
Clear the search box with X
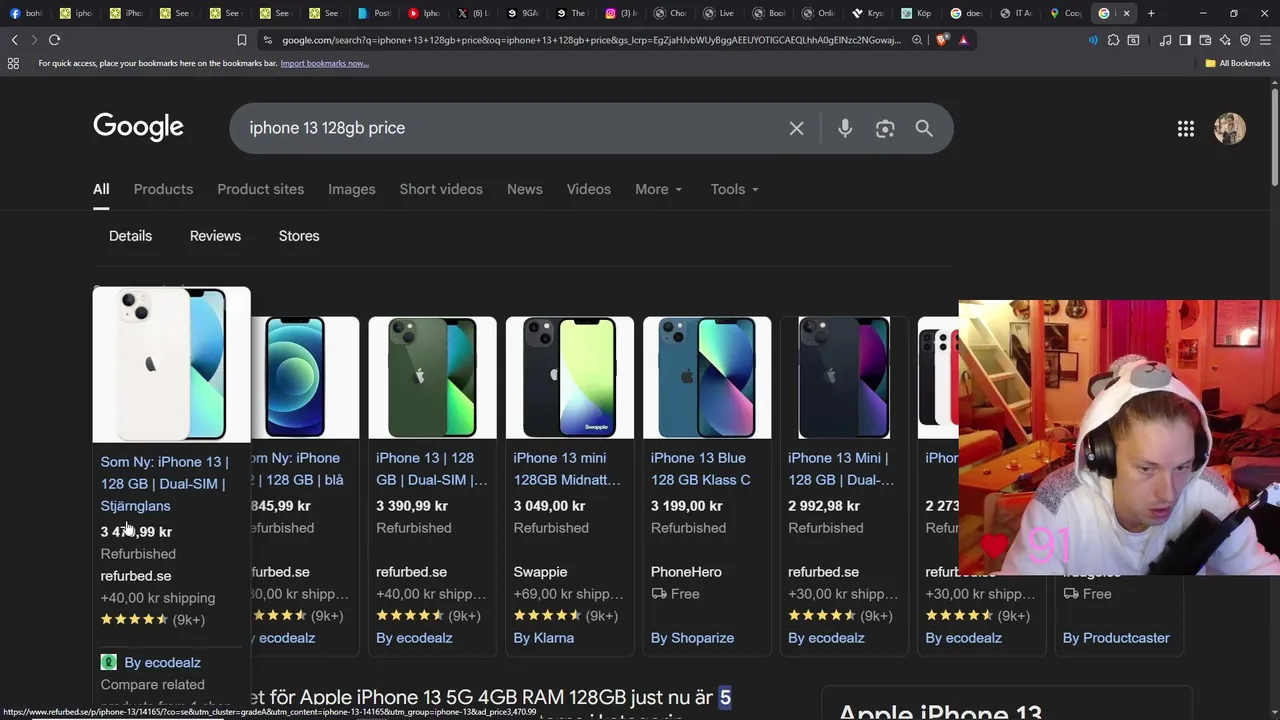coord(796,128)
